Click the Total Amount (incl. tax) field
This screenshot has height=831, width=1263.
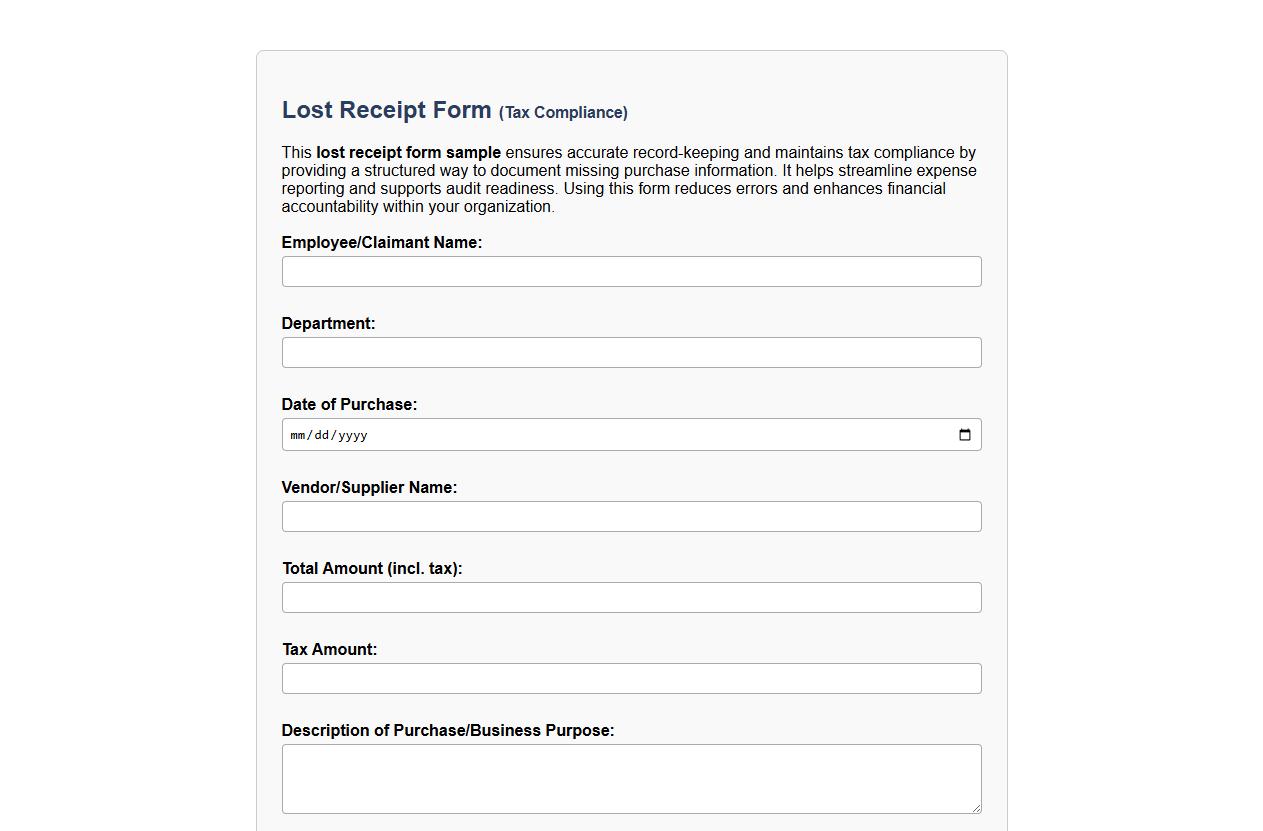(x=631, y=597)
